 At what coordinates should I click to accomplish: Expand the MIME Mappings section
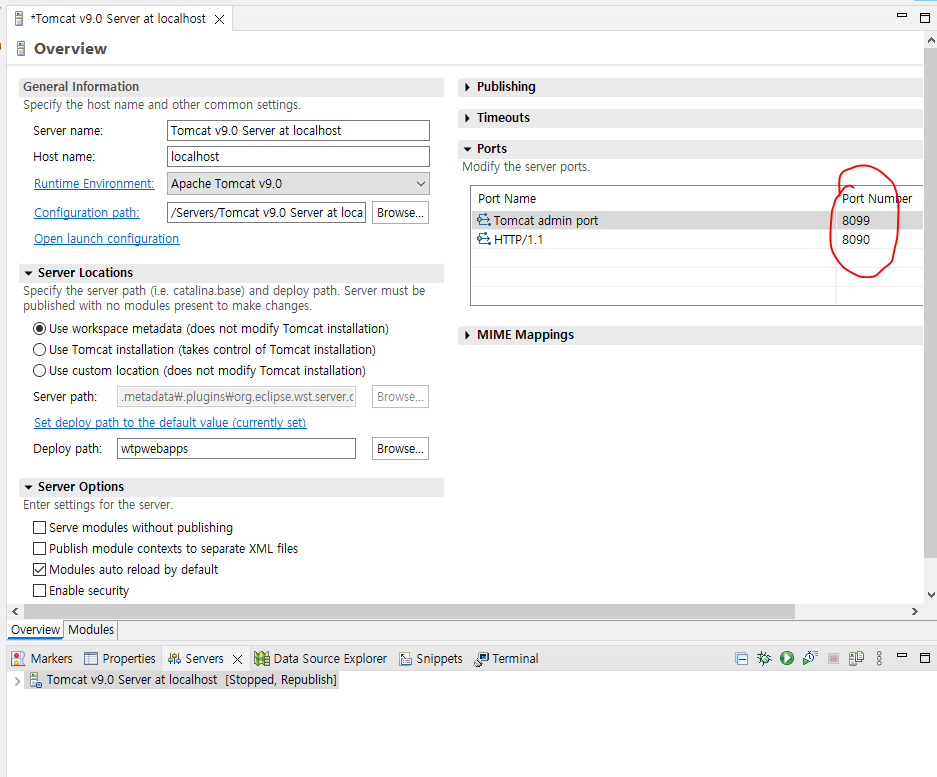[467, 335]
